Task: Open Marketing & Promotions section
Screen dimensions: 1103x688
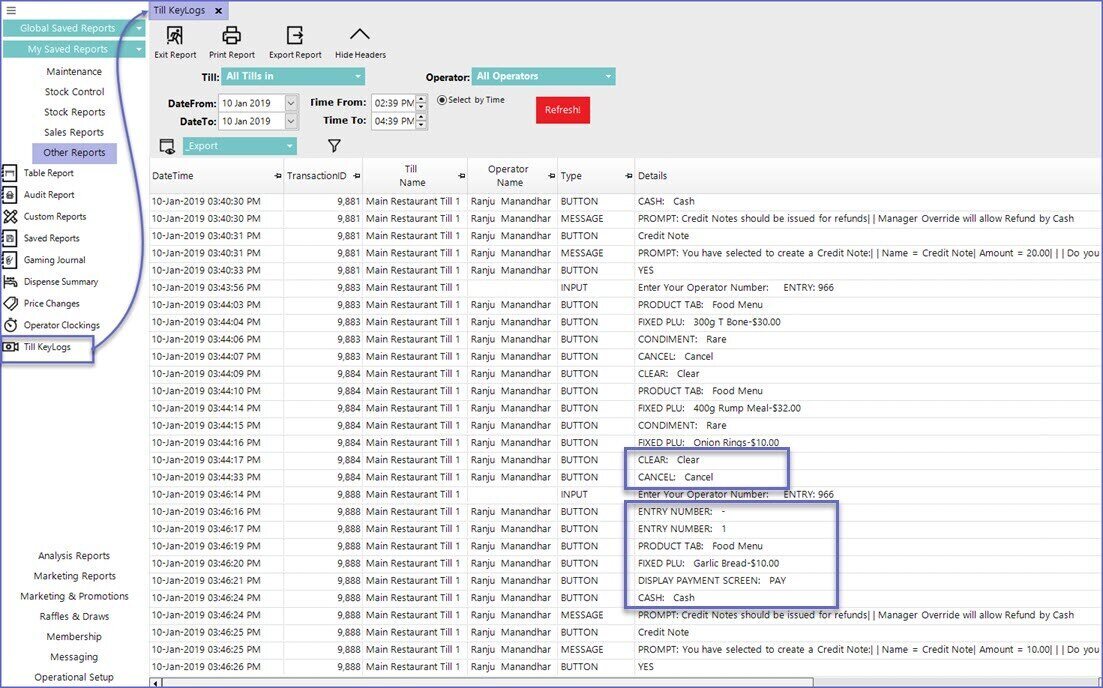Action: click(x=74, y=596)
